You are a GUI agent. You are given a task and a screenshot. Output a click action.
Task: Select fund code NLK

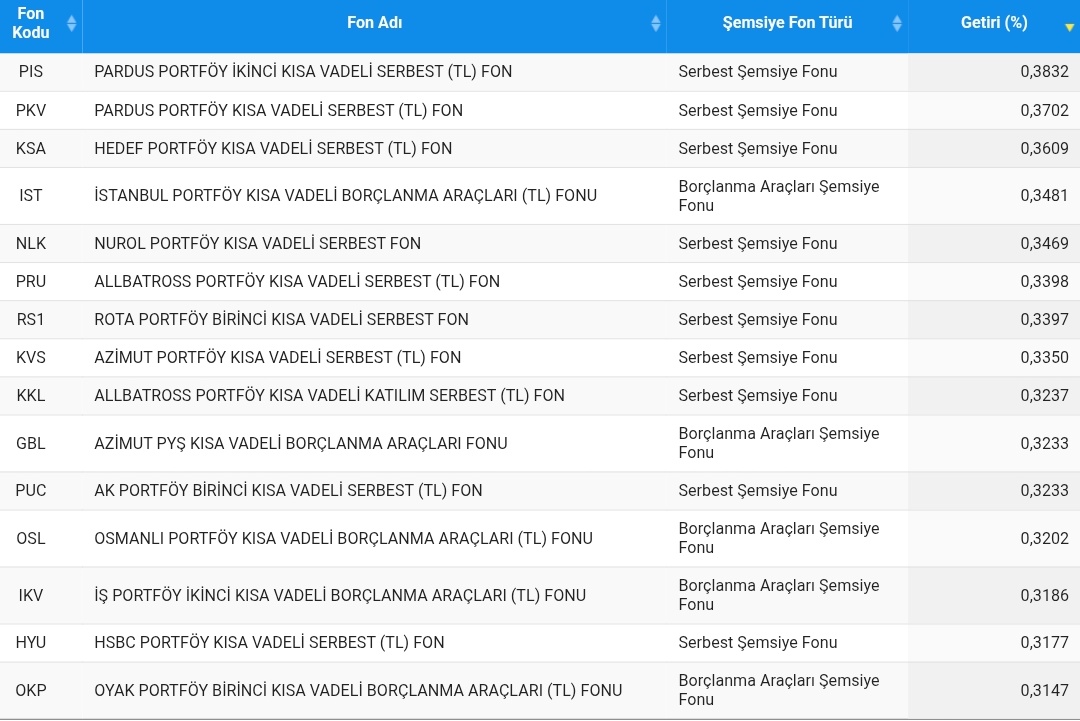pyautogui.click(x=31, y=243)
